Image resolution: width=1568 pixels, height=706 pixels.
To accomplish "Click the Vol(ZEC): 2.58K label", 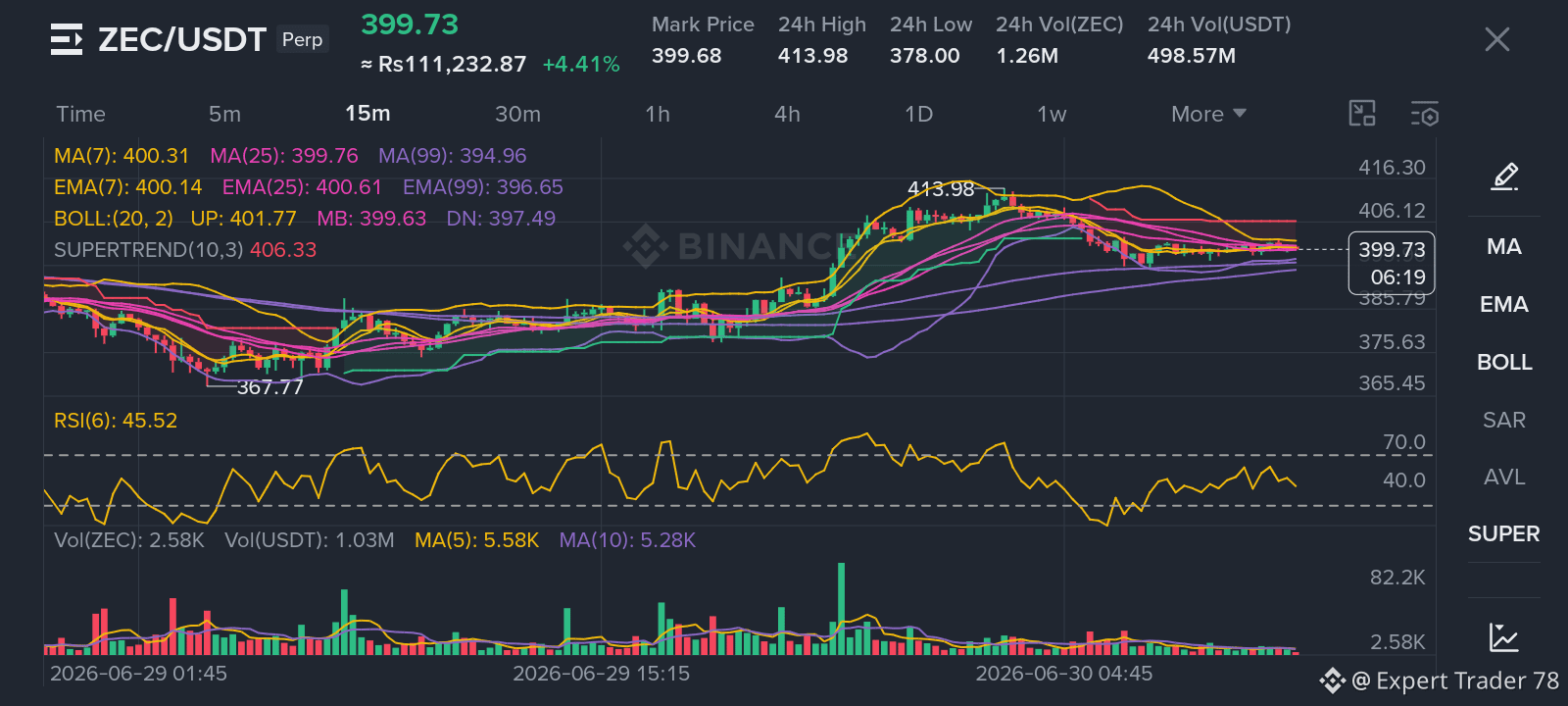I will [x=129, y=540].
